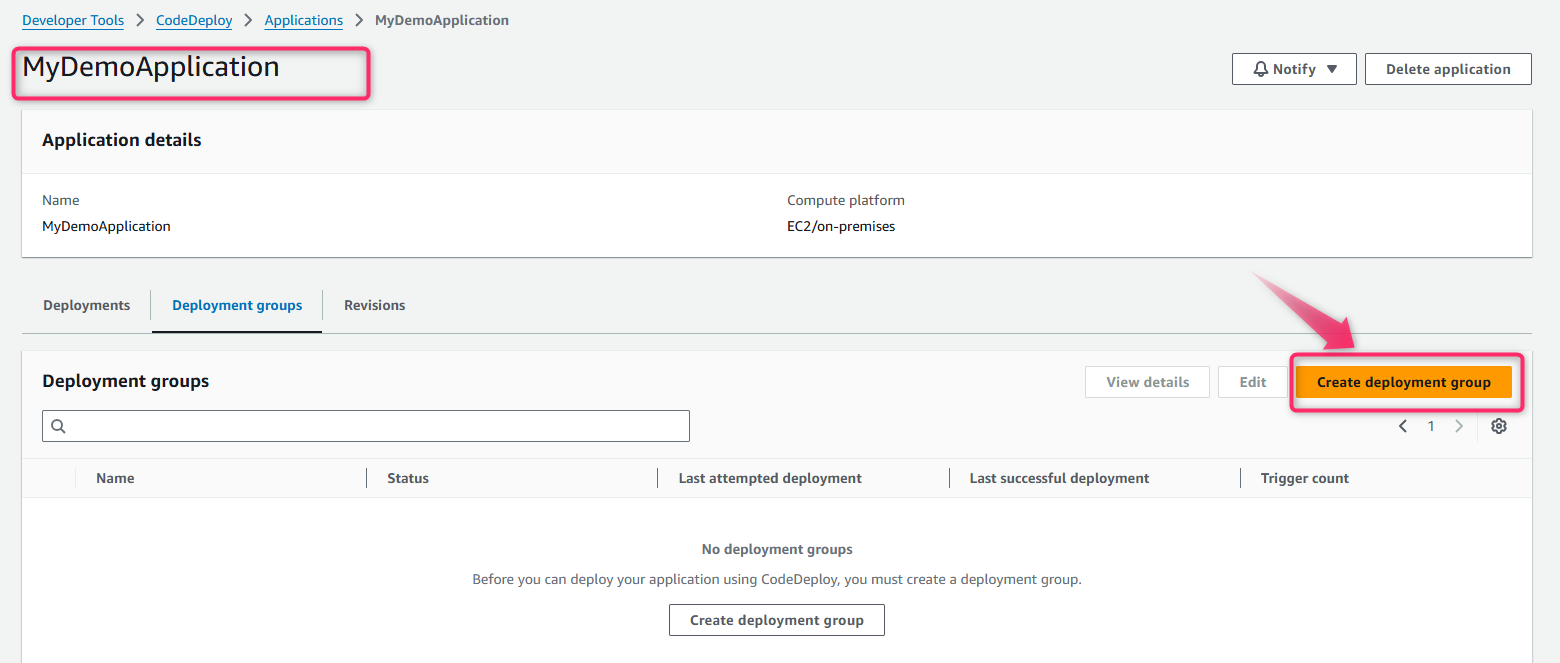This screenshot has width=1560, height=663.
Task: Open the Developer Tools breadcrumb link
Action: (x=73, y=20)
